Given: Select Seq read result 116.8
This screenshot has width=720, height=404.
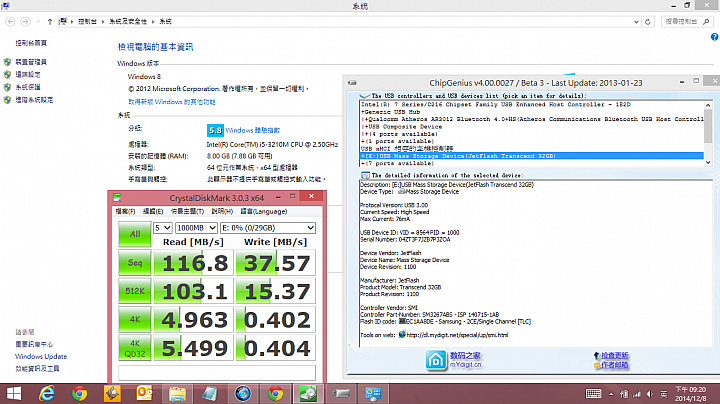Looking at the screenshot, I should pos(193,263).
